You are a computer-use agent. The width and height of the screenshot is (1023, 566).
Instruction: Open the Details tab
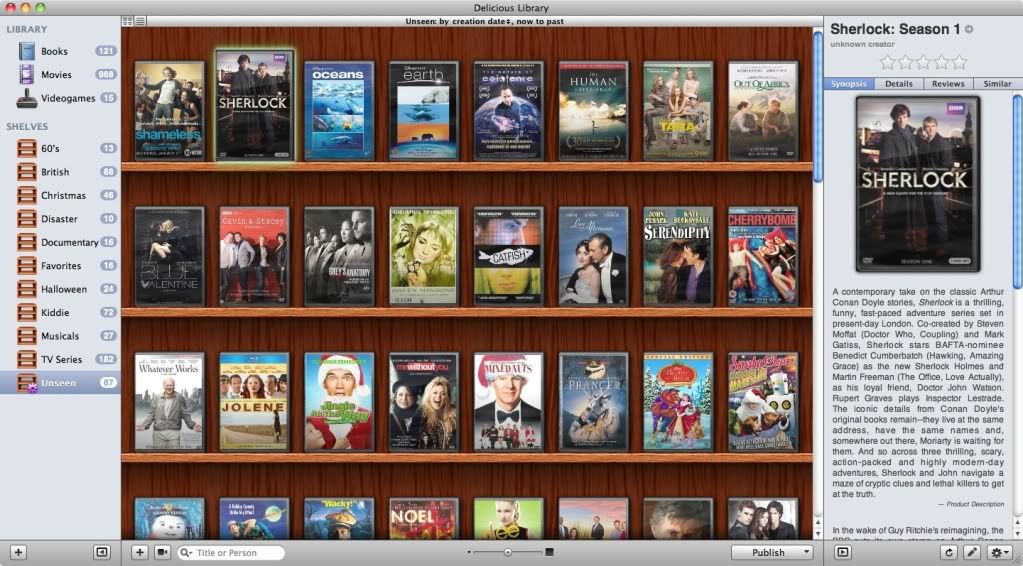[898, 83]
